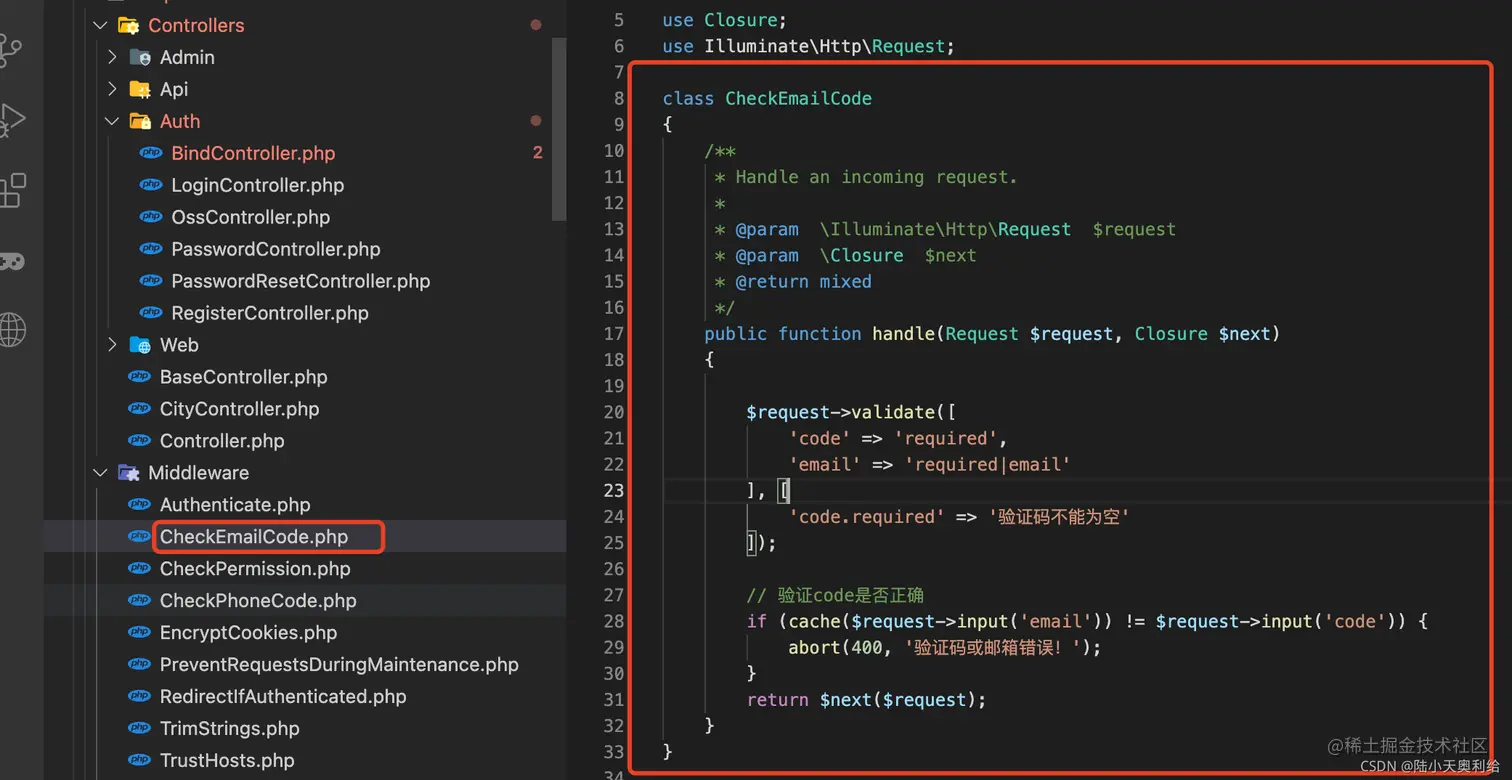Open TrustHosts.php file

pos(227,761)
